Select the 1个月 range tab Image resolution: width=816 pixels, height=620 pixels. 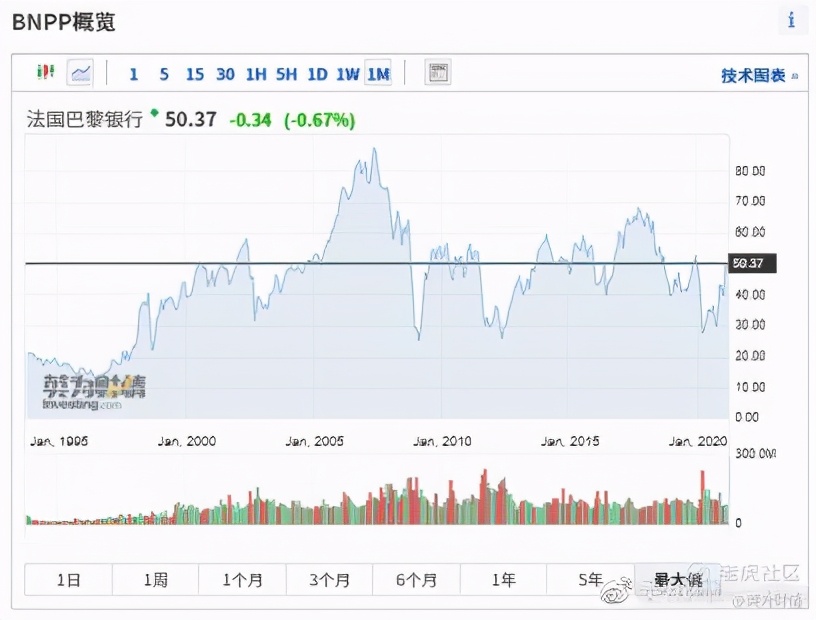pyautogui.click(x=242, y=580)
